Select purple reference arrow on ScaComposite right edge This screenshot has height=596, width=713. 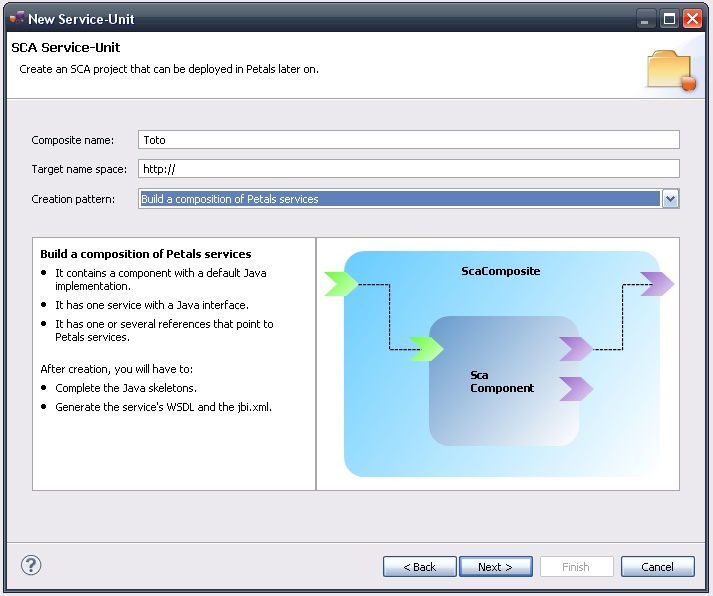tap(657, 284)
